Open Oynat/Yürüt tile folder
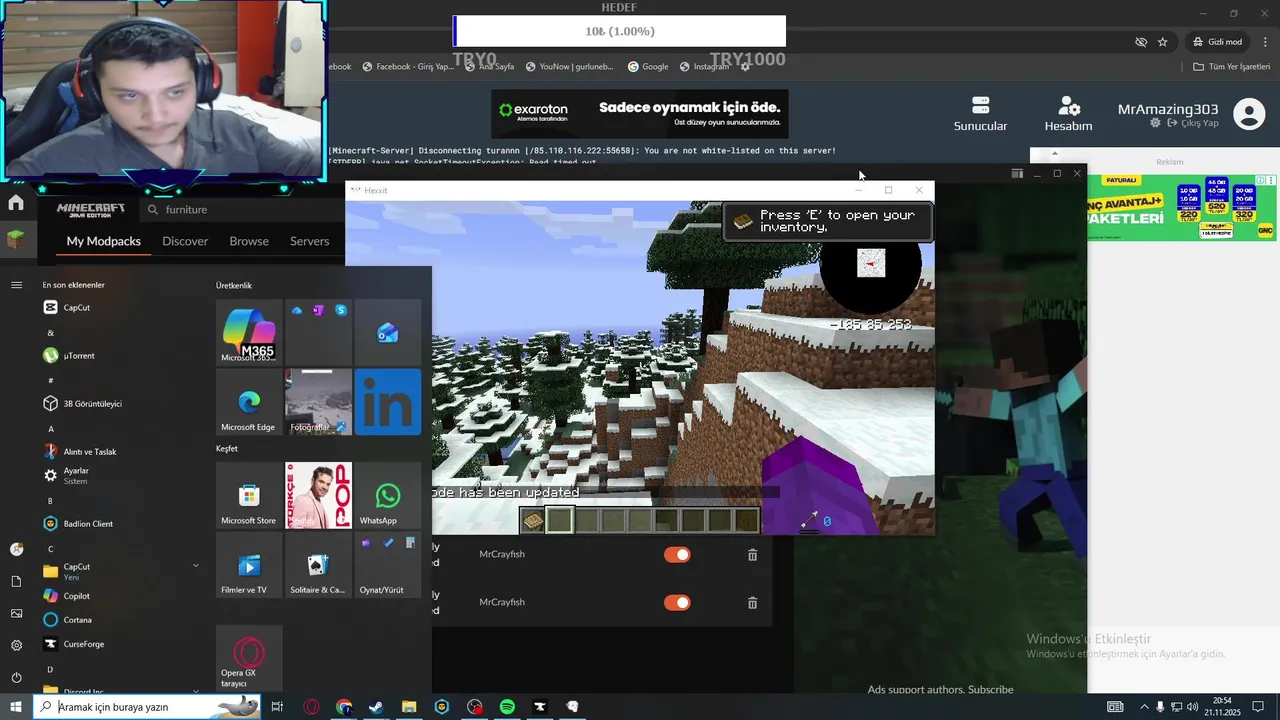Image resolution: width=1280 pixels, height=720 pixels. pos(388,564)
